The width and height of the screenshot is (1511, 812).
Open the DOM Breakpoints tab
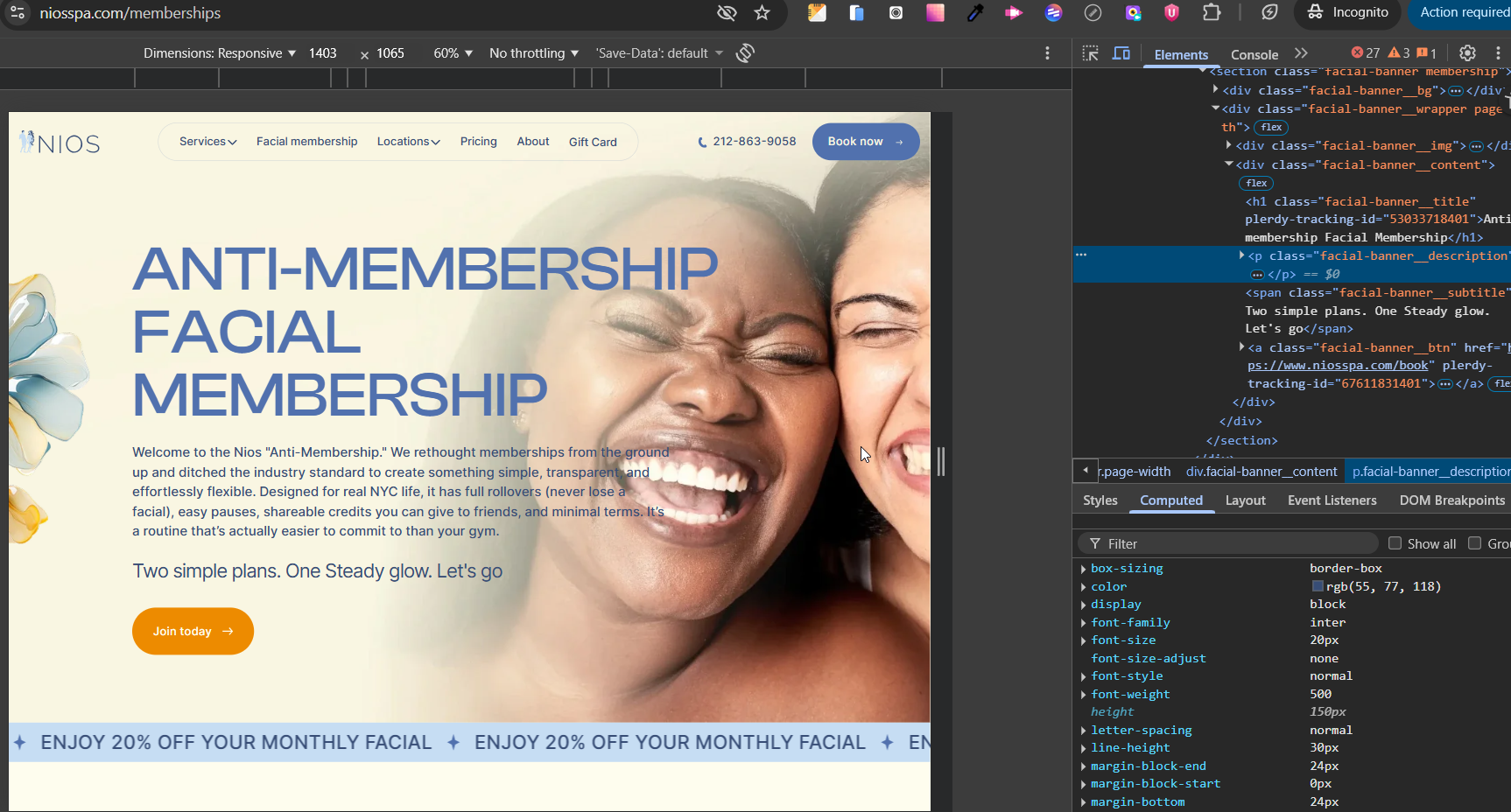click(1452, 500)
